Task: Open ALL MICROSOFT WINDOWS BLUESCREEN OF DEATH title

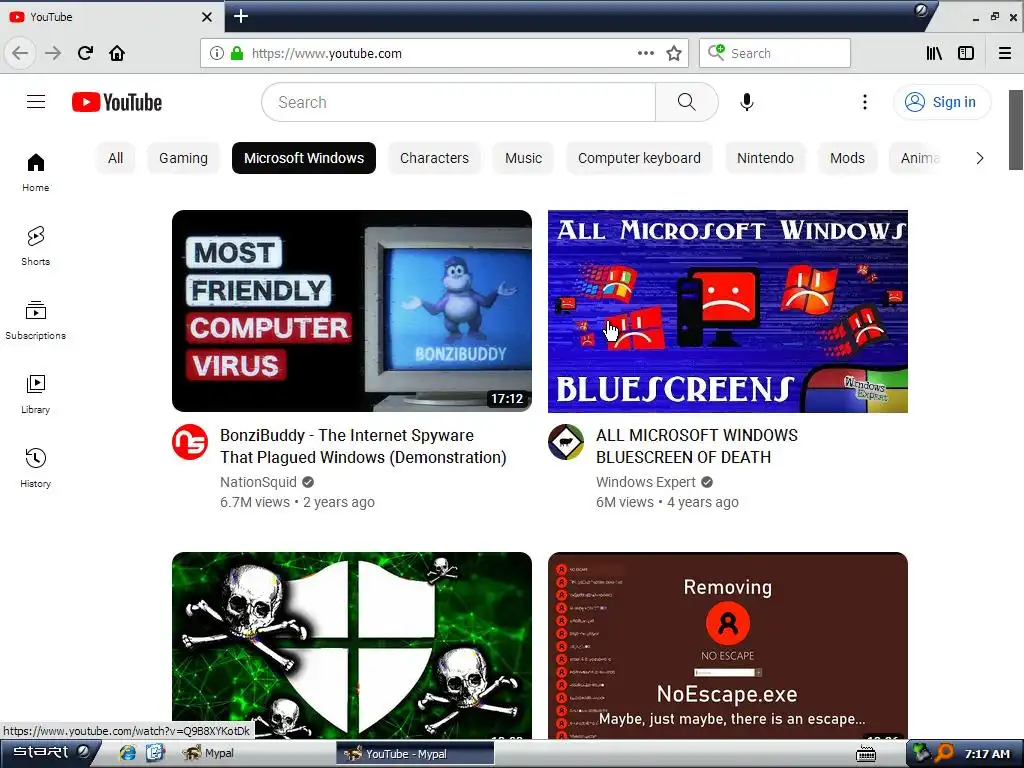Action: pyautogui.click(x=697, y=447)
